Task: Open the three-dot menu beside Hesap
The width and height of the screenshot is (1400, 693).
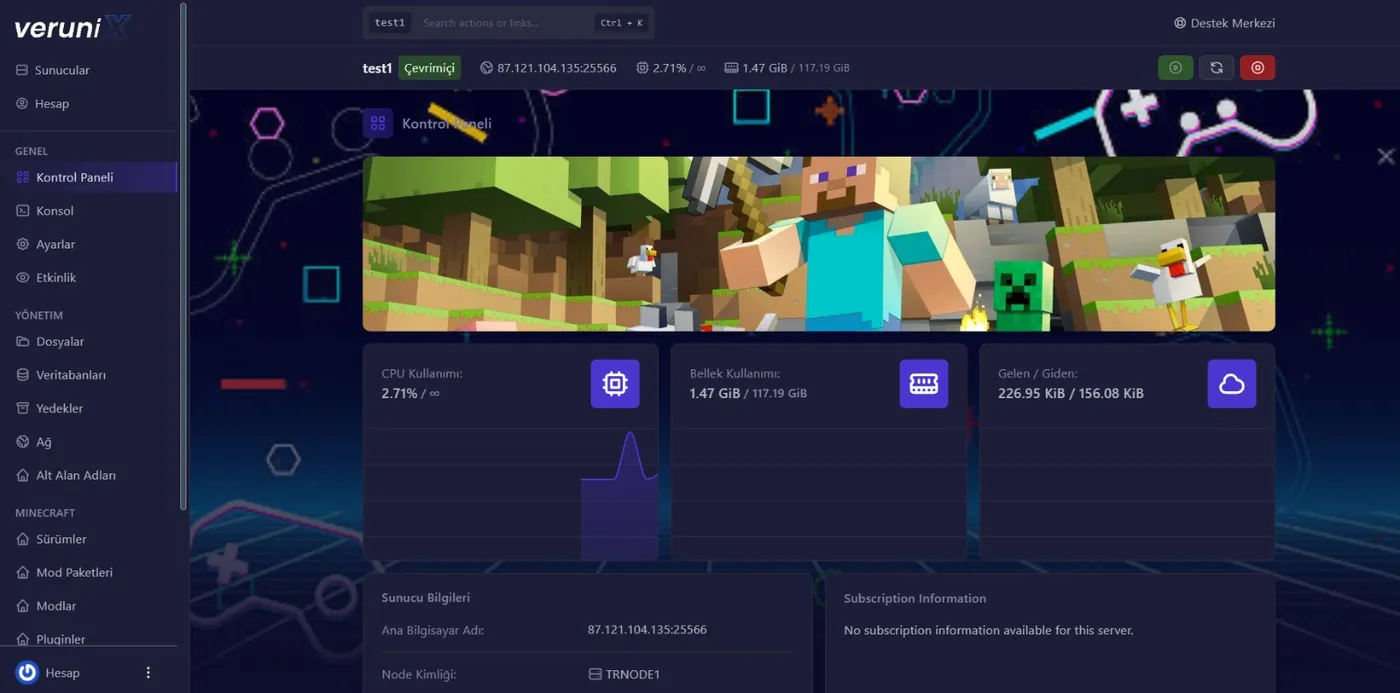Action: 148,673
